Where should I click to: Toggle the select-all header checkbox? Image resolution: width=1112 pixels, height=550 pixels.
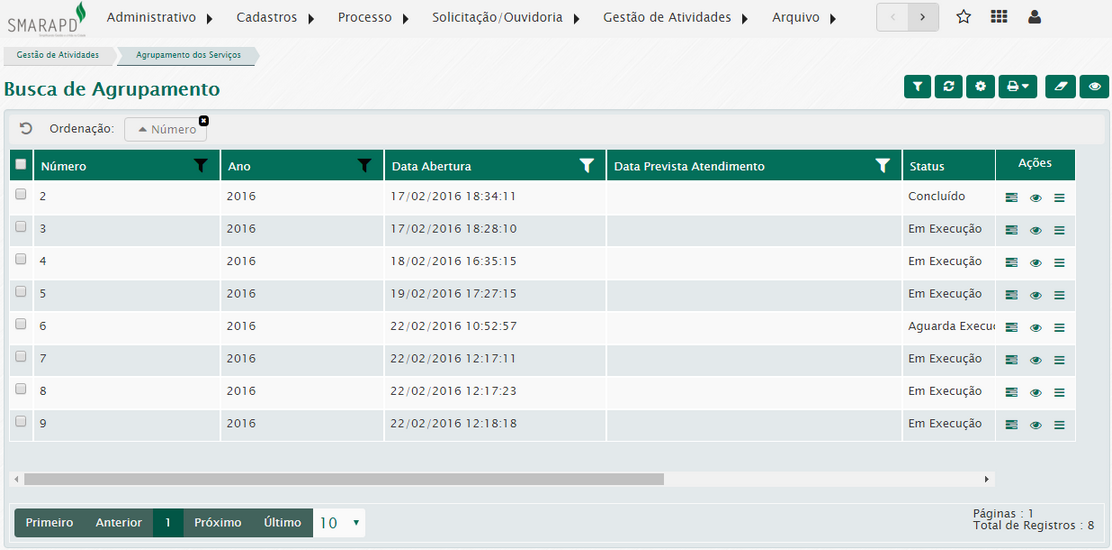click(21, 165)
